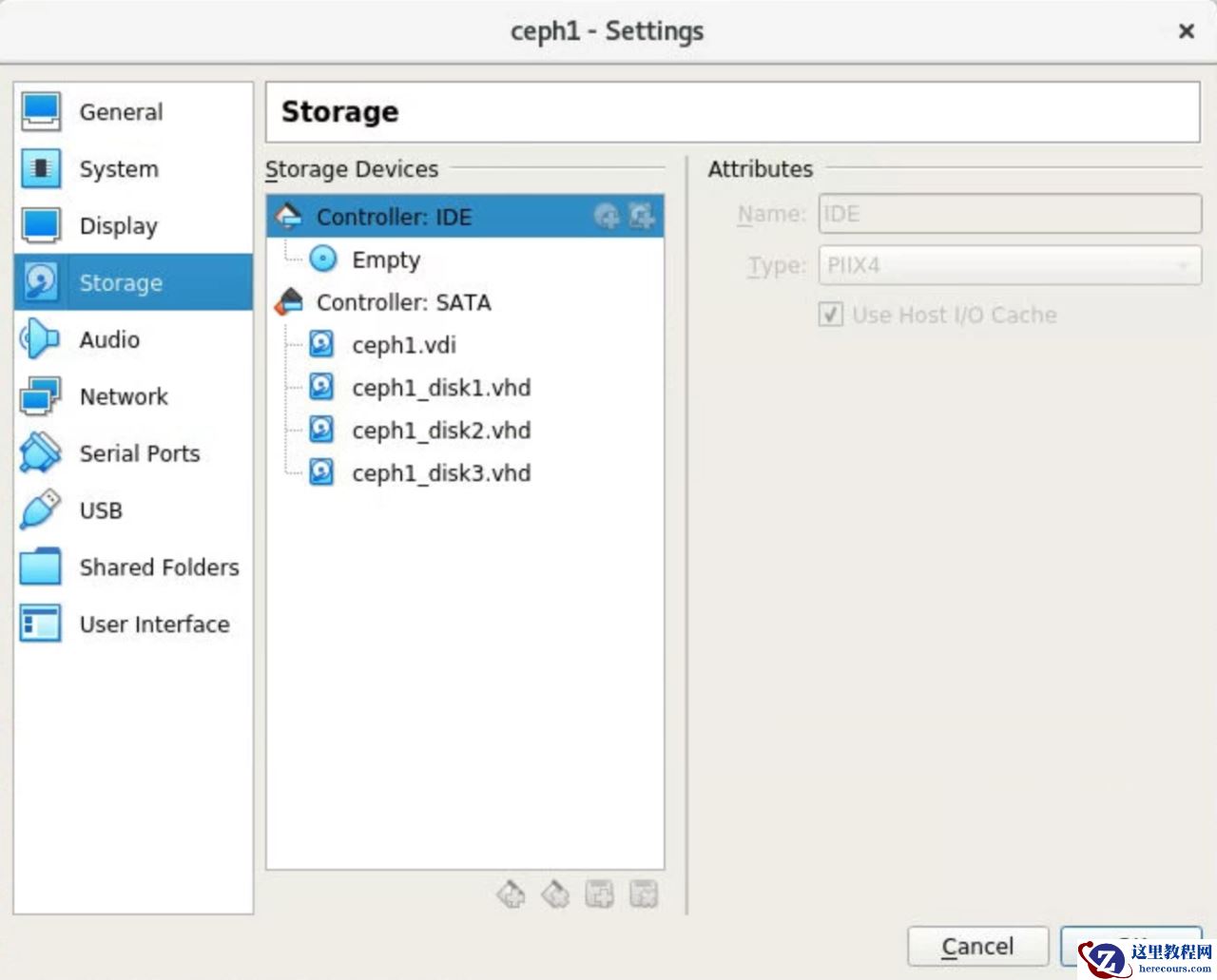The image size is (1217, 980).
Task: Open the Display settings category
Action: [133, 226]
